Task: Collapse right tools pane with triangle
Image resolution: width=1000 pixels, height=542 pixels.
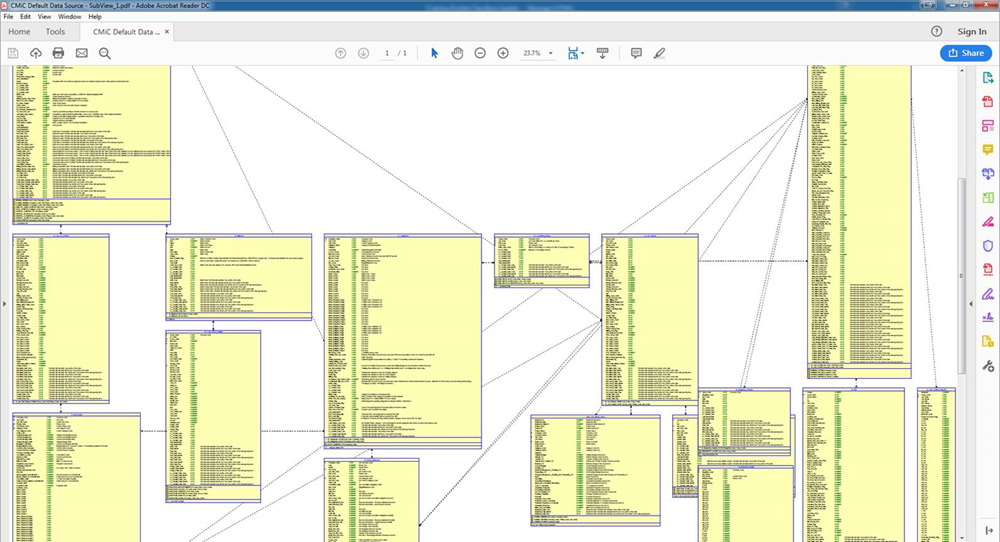Action: click(971, 304)
